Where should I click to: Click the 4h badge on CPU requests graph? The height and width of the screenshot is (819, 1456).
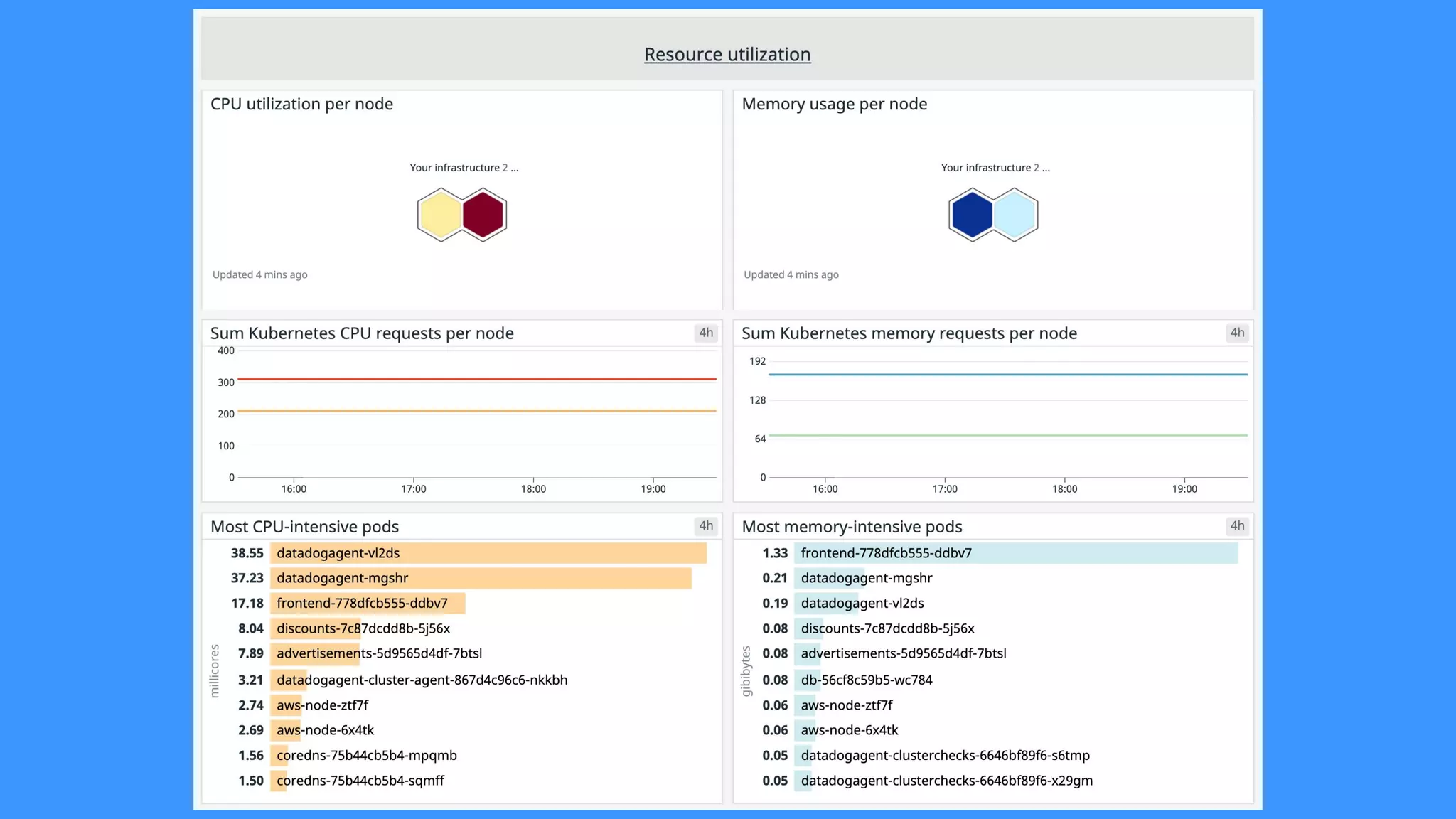click(x=705, y=333)
